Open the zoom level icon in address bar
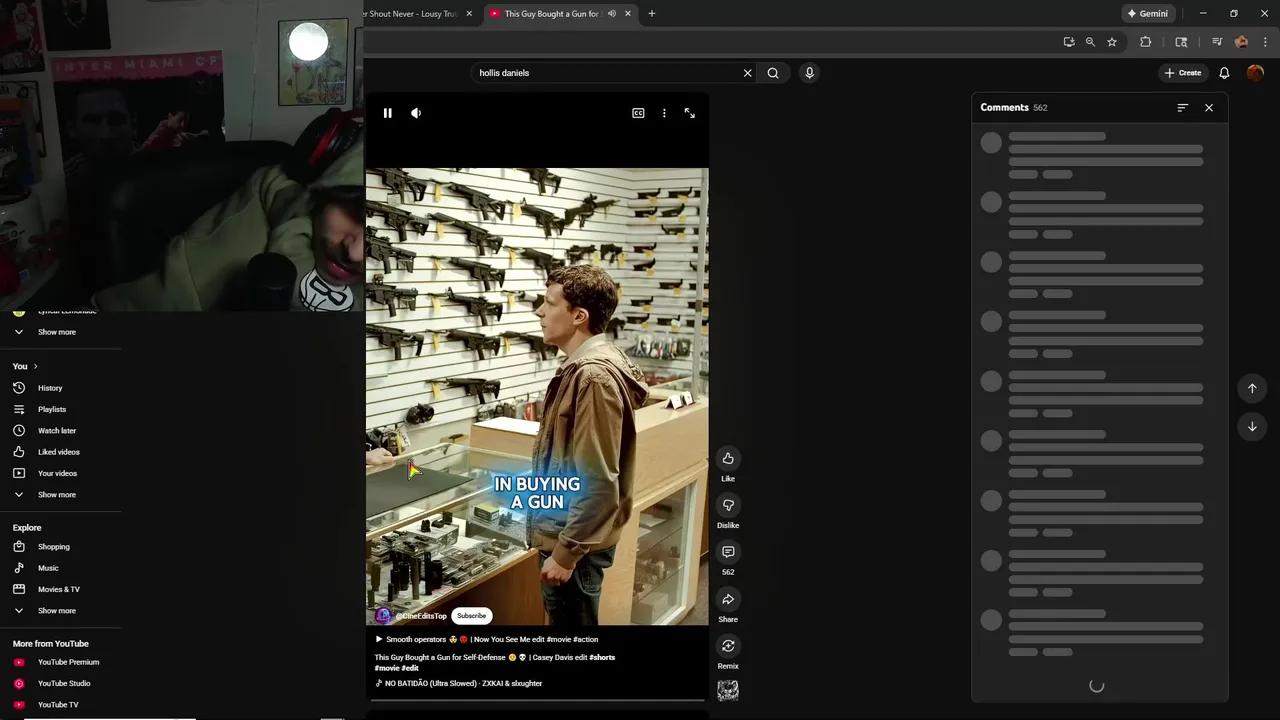This screenshot has height=720, width=1280. pos(1090,42)
